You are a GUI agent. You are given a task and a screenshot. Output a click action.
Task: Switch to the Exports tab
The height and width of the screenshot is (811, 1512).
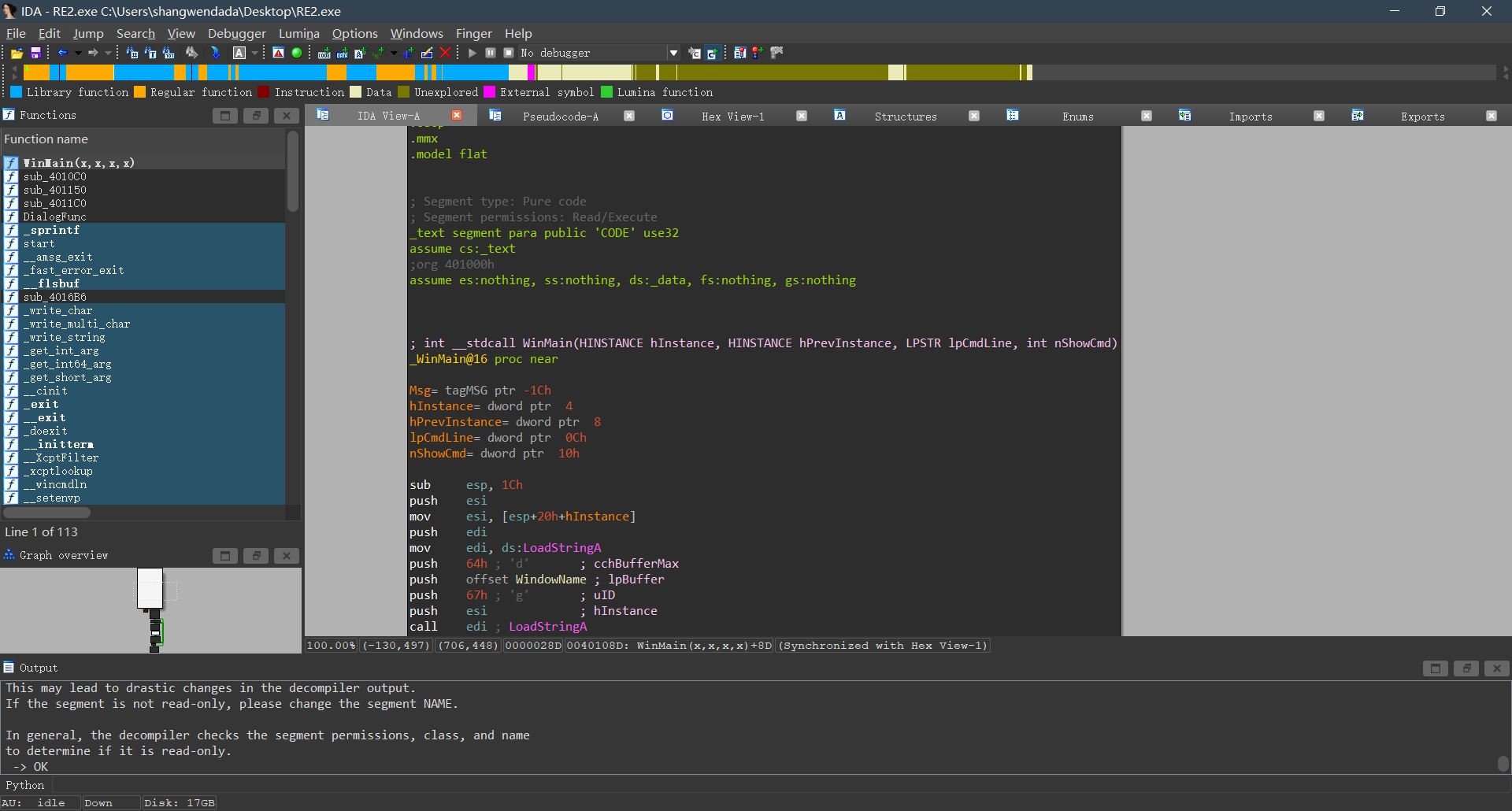pyautogui.click(x=1423, y=116)
